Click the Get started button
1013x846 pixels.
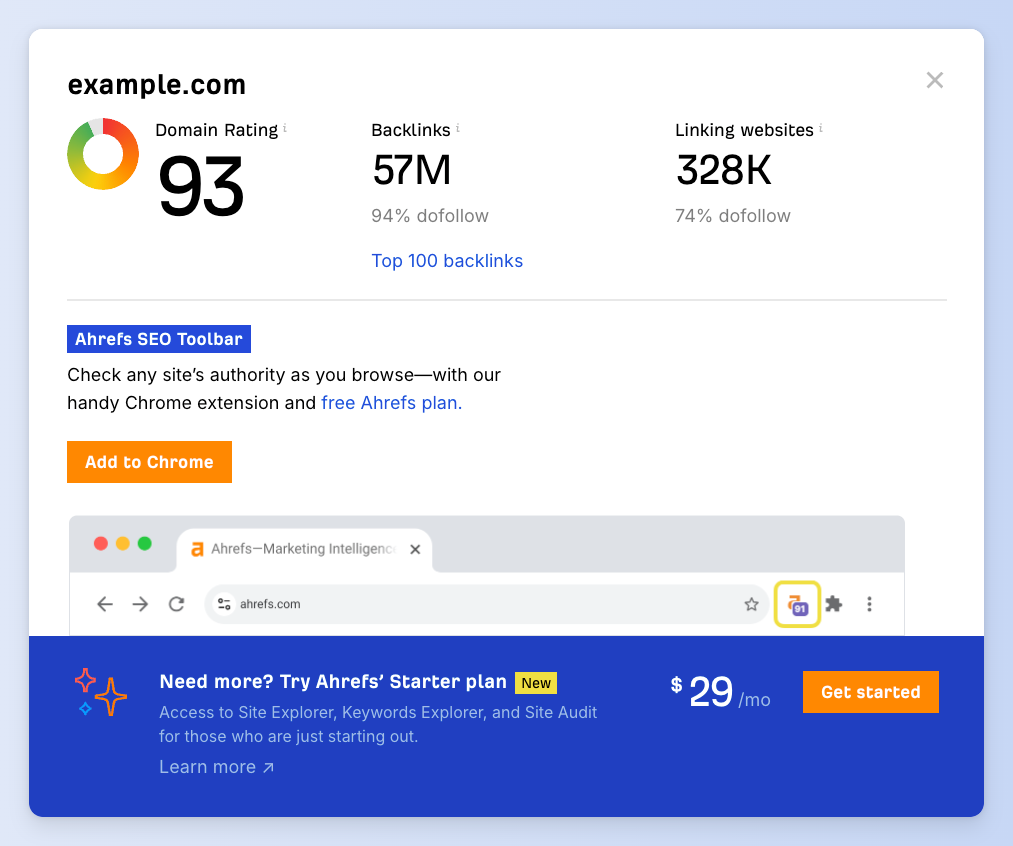point(870,692)
